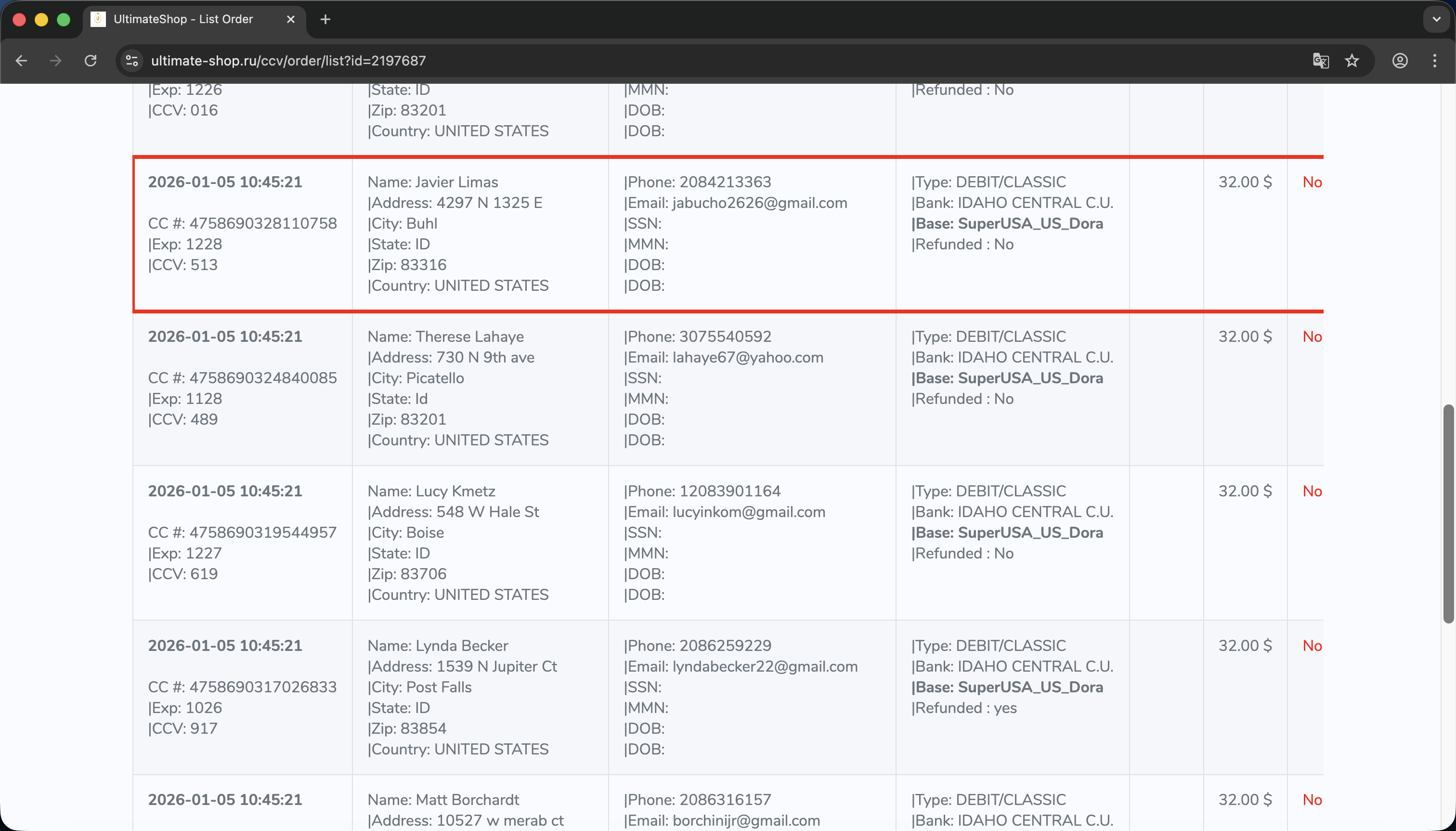
Task: Reload the current page
Action: tap(90, 61)
